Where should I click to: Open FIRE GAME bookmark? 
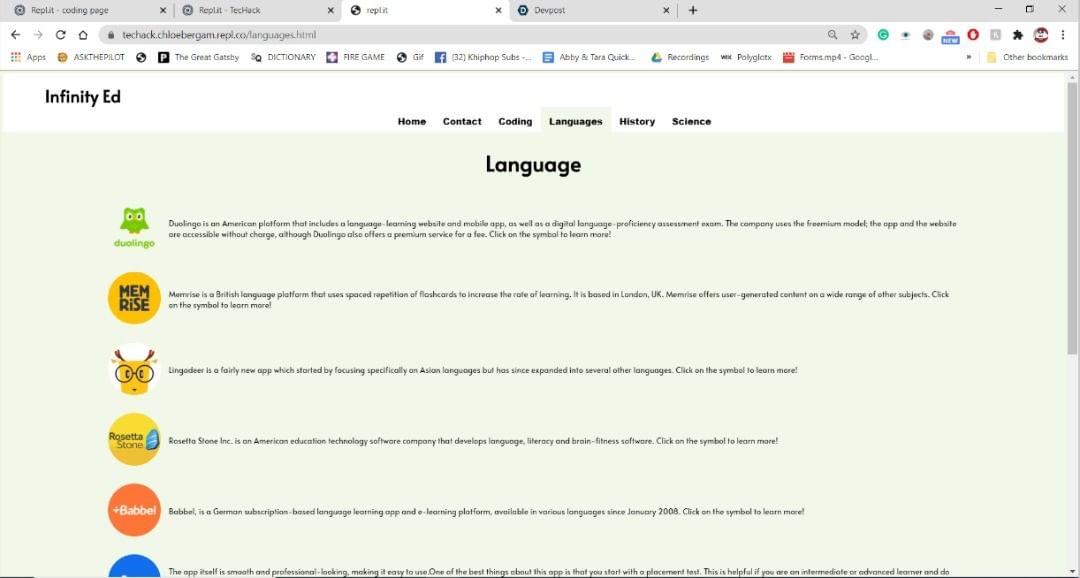(x=356, y=57)
